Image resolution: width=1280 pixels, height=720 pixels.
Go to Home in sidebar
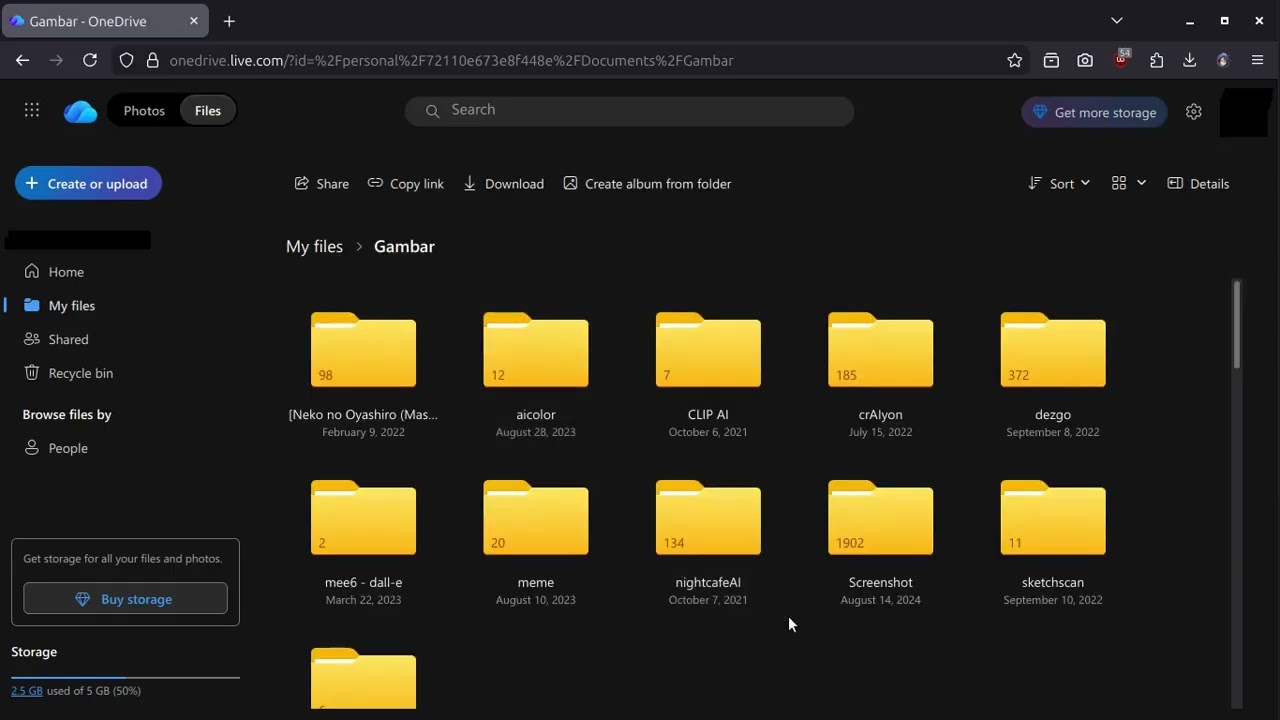point(66,272)
